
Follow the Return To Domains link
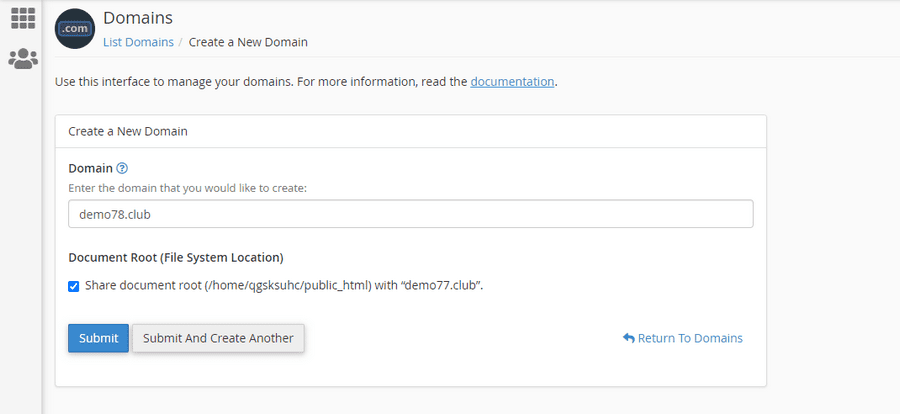point(682,338)
